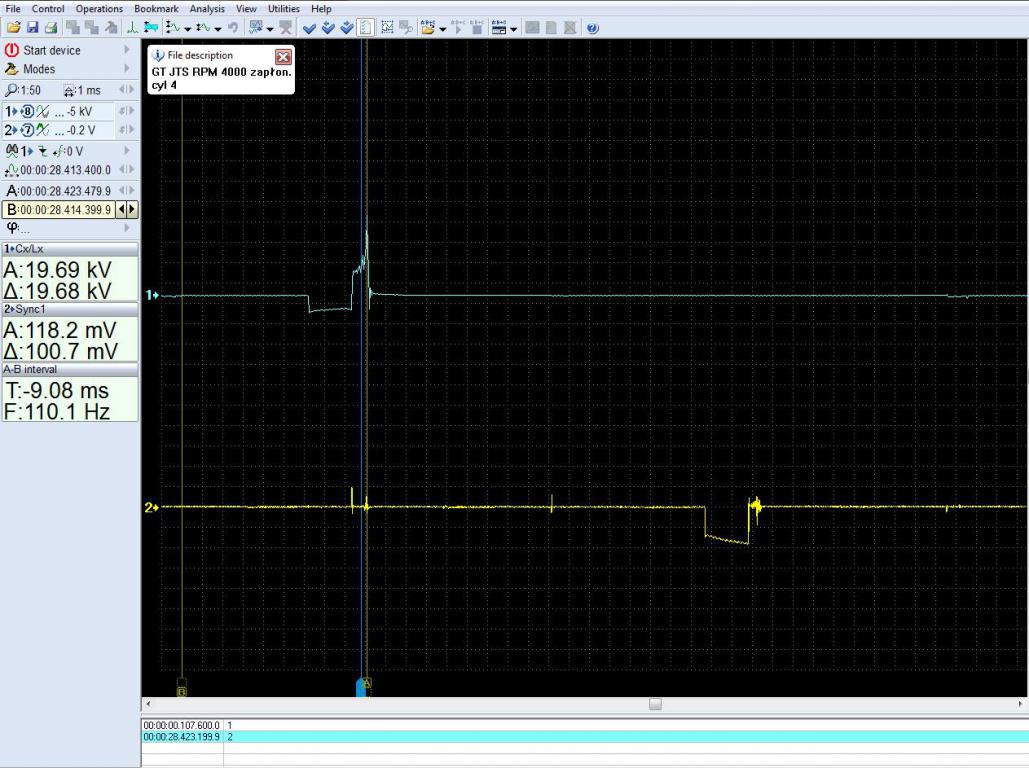Close the File description popup

click(283, 56)
